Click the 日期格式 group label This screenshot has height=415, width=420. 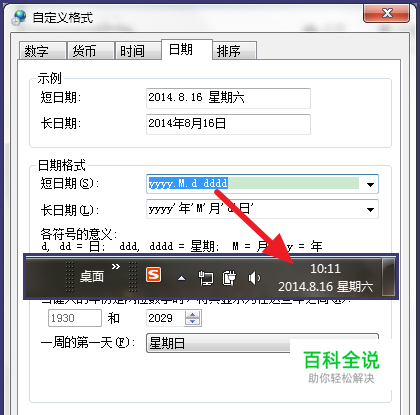pos(62,165)
